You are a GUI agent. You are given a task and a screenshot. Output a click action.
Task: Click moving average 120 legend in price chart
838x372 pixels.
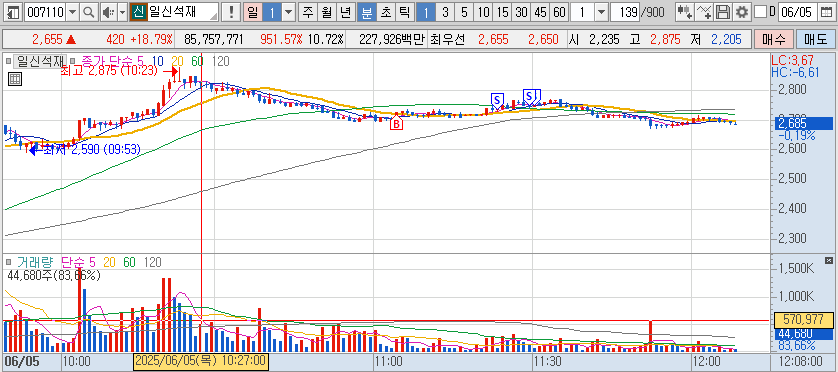[221, 61]
